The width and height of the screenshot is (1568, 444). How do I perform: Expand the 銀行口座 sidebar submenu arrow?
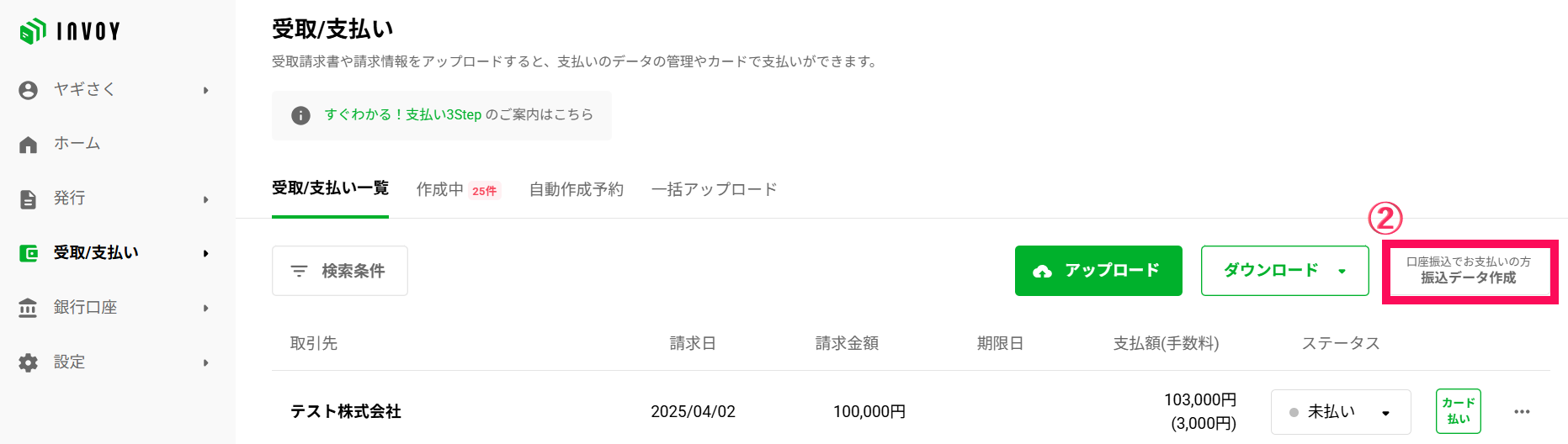(205, 308)
